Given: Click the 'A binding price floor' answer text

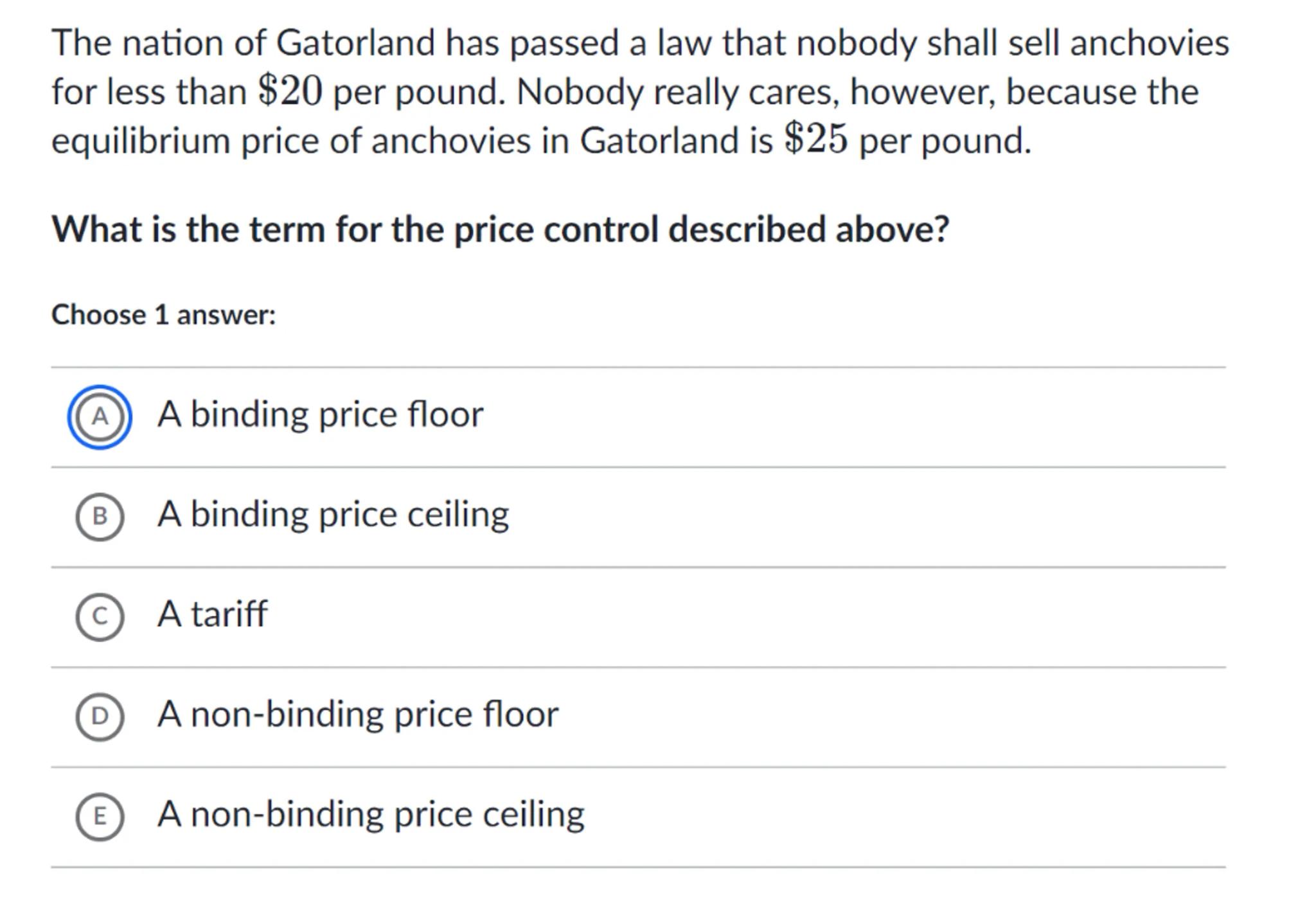Looking at the screenshot, I should click(320, 414).
